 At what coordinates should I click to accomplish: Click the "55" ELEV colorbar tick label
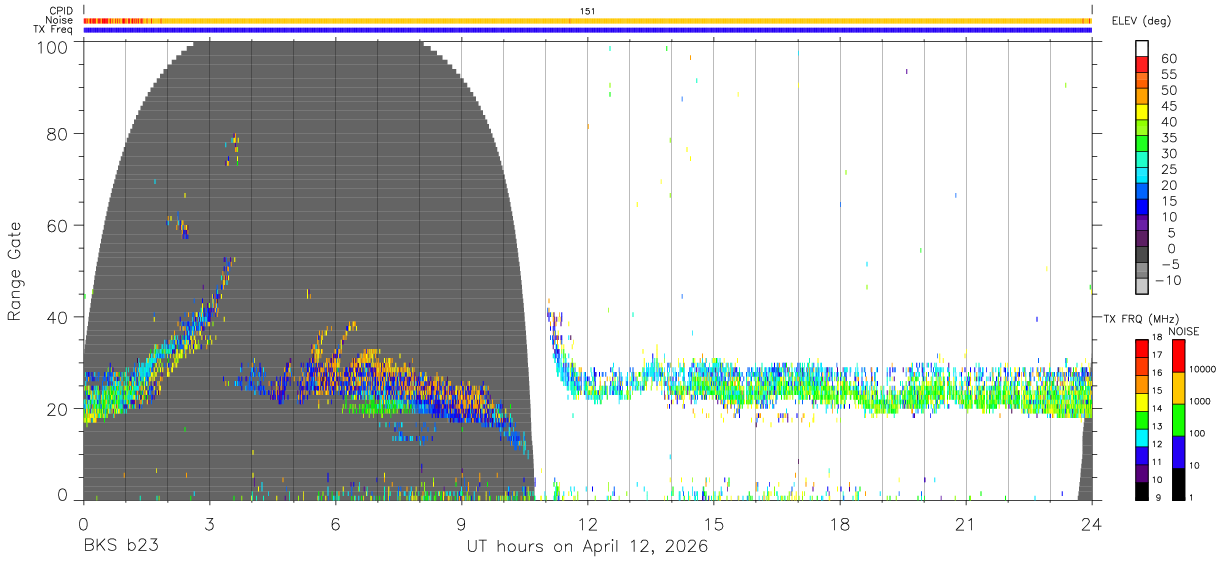click(x=1168, y=74)
